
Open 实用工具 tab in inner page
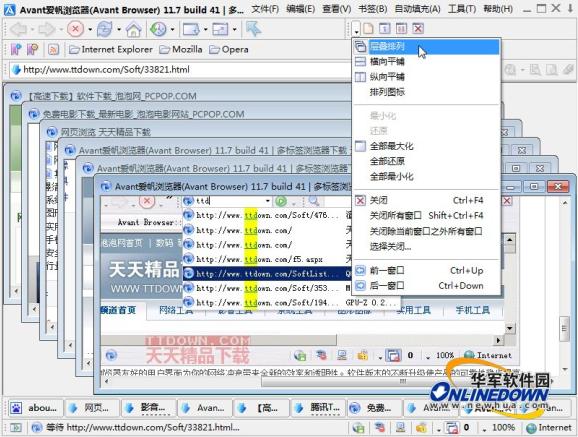pyautogui.click(x=413, y=310)
